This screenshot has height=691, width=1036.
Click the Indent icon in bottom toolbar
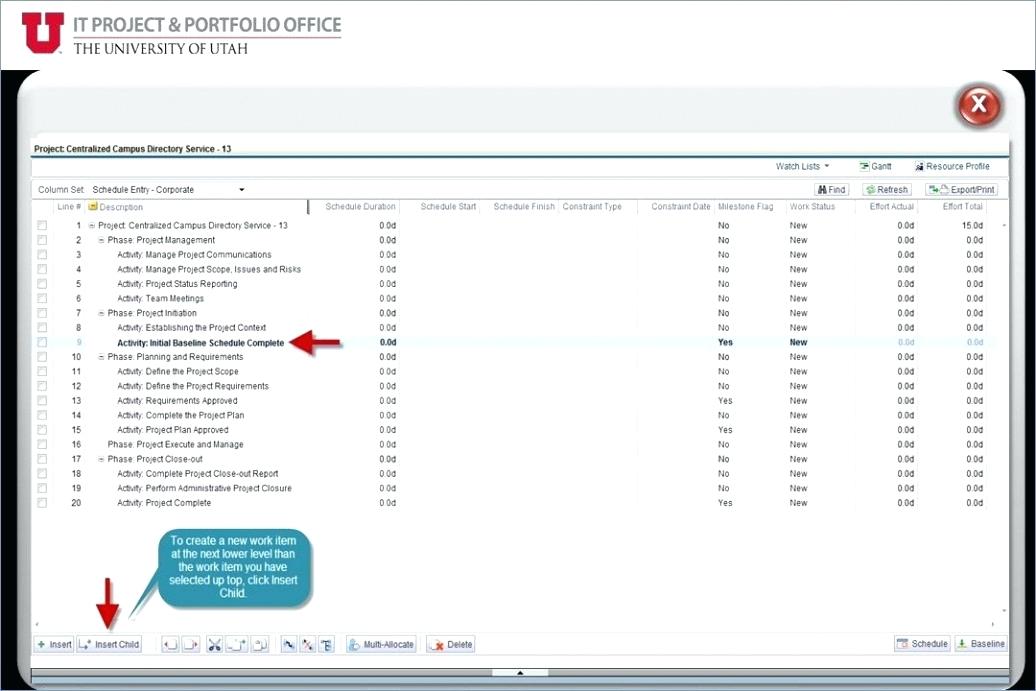pos(191,645)
